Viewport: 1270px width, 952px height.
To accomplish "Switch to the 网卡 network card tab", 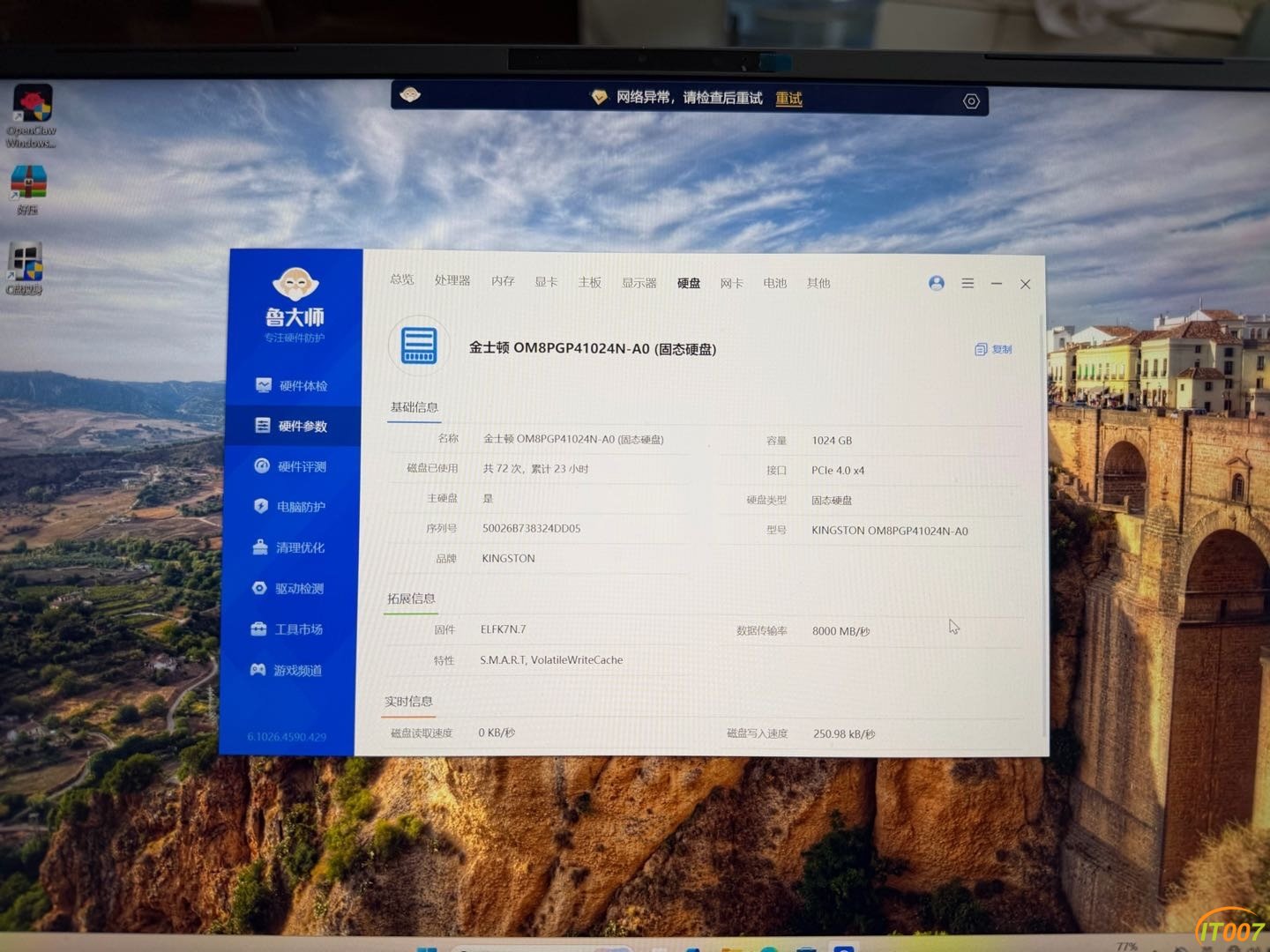I will coord(731,283).
